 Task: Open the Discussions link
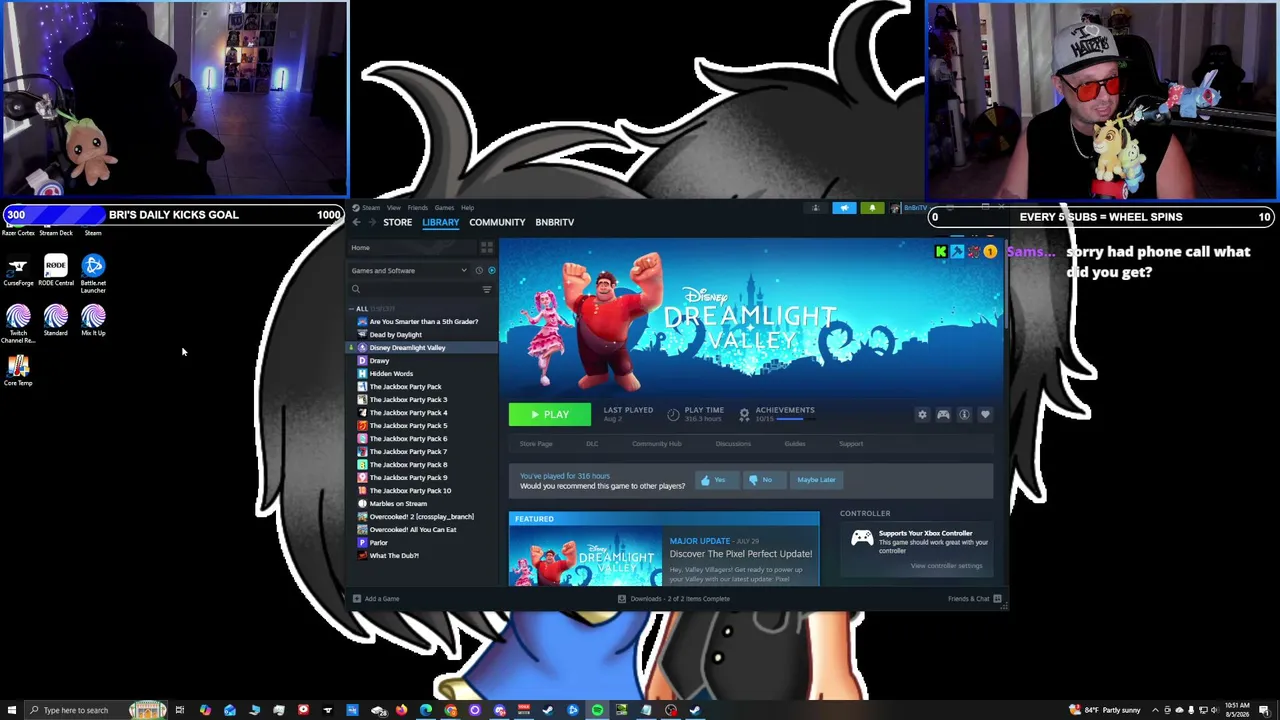tap(733, 444)
